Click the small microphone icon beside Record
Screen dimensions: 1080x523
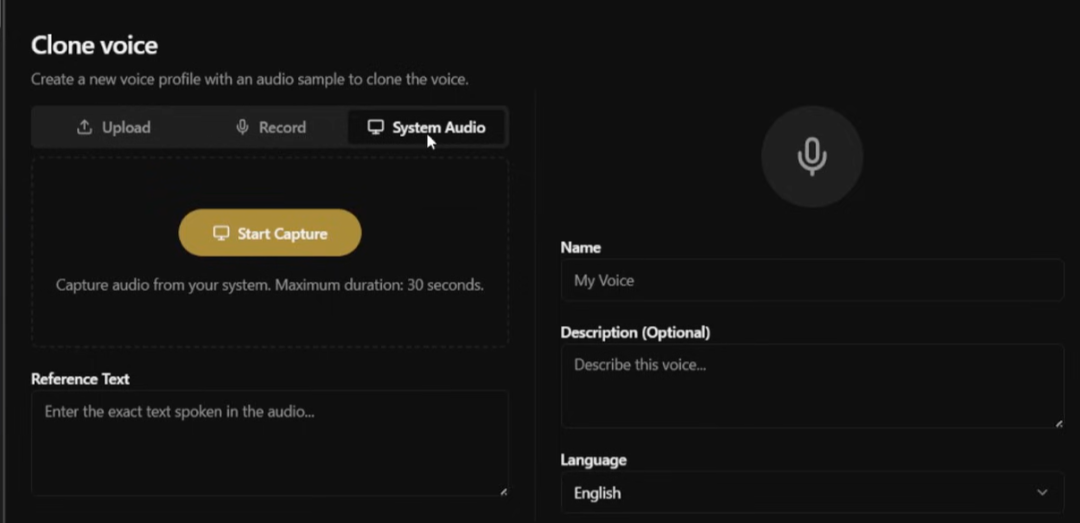(242, 128)
